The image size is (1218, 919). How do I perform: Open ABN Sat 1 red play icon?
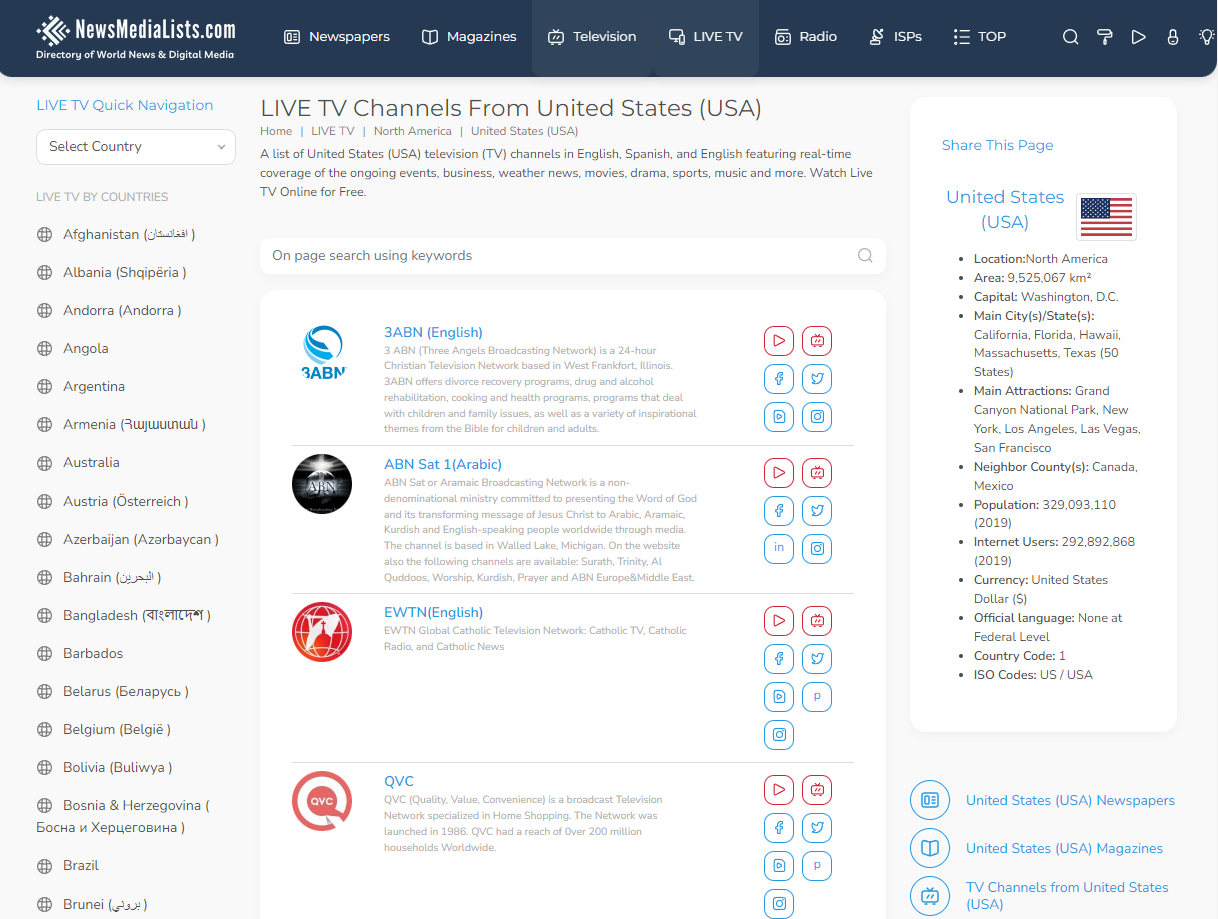(779, 473)
